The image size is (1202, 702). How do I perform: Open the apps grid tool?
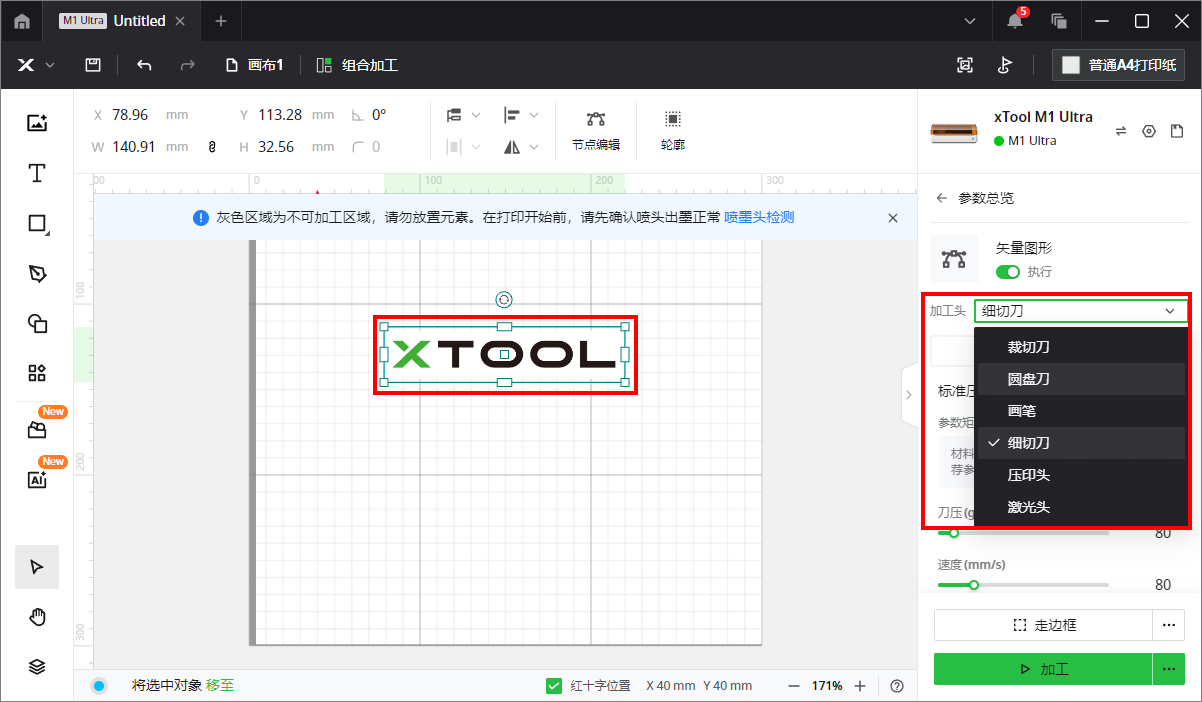coord(37,373)
